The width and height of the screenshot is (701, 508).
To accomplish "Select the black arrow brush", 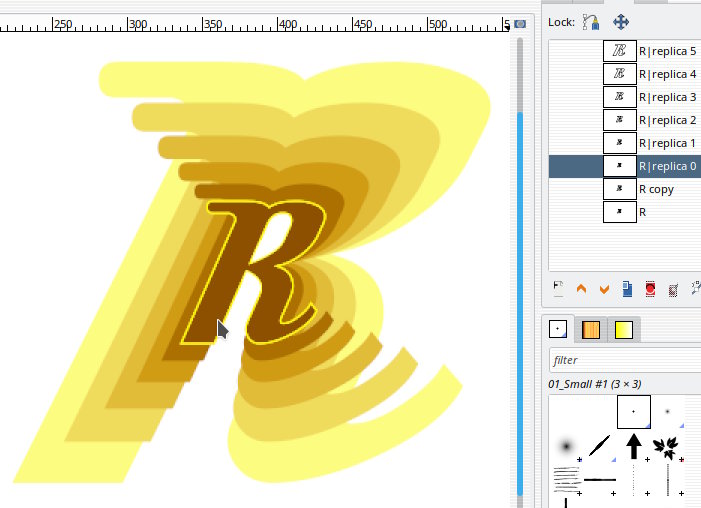I will (634, 445).
